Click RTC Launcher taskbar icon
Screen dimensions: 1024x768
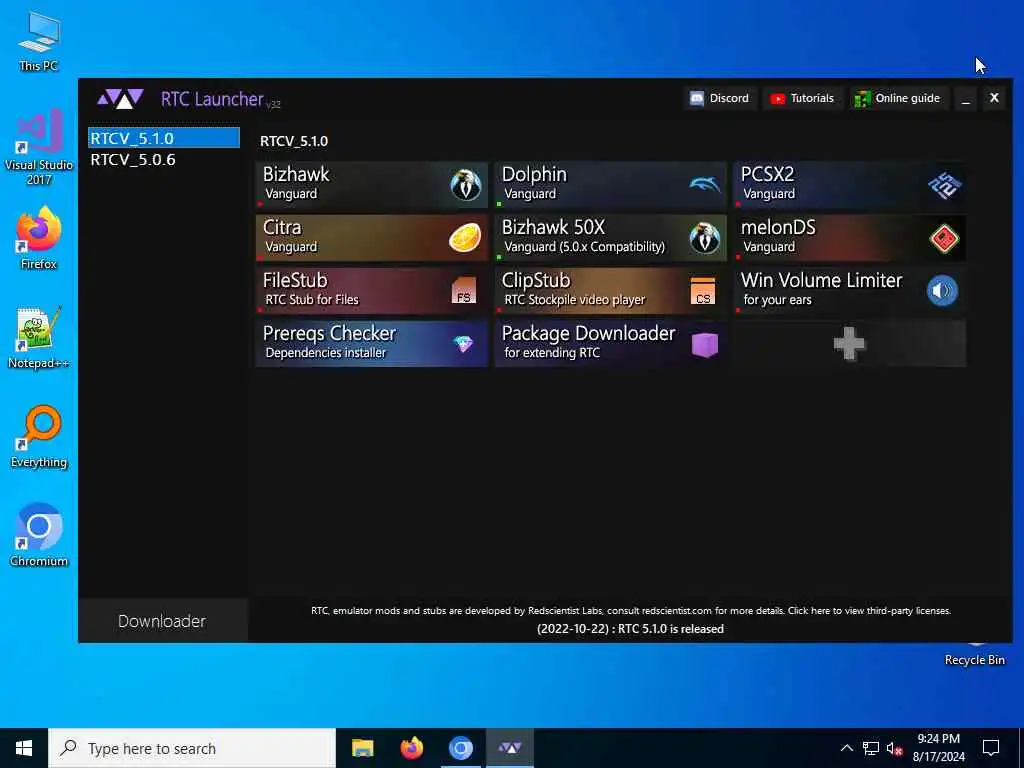pyautogui.click(x=509, y=748)
